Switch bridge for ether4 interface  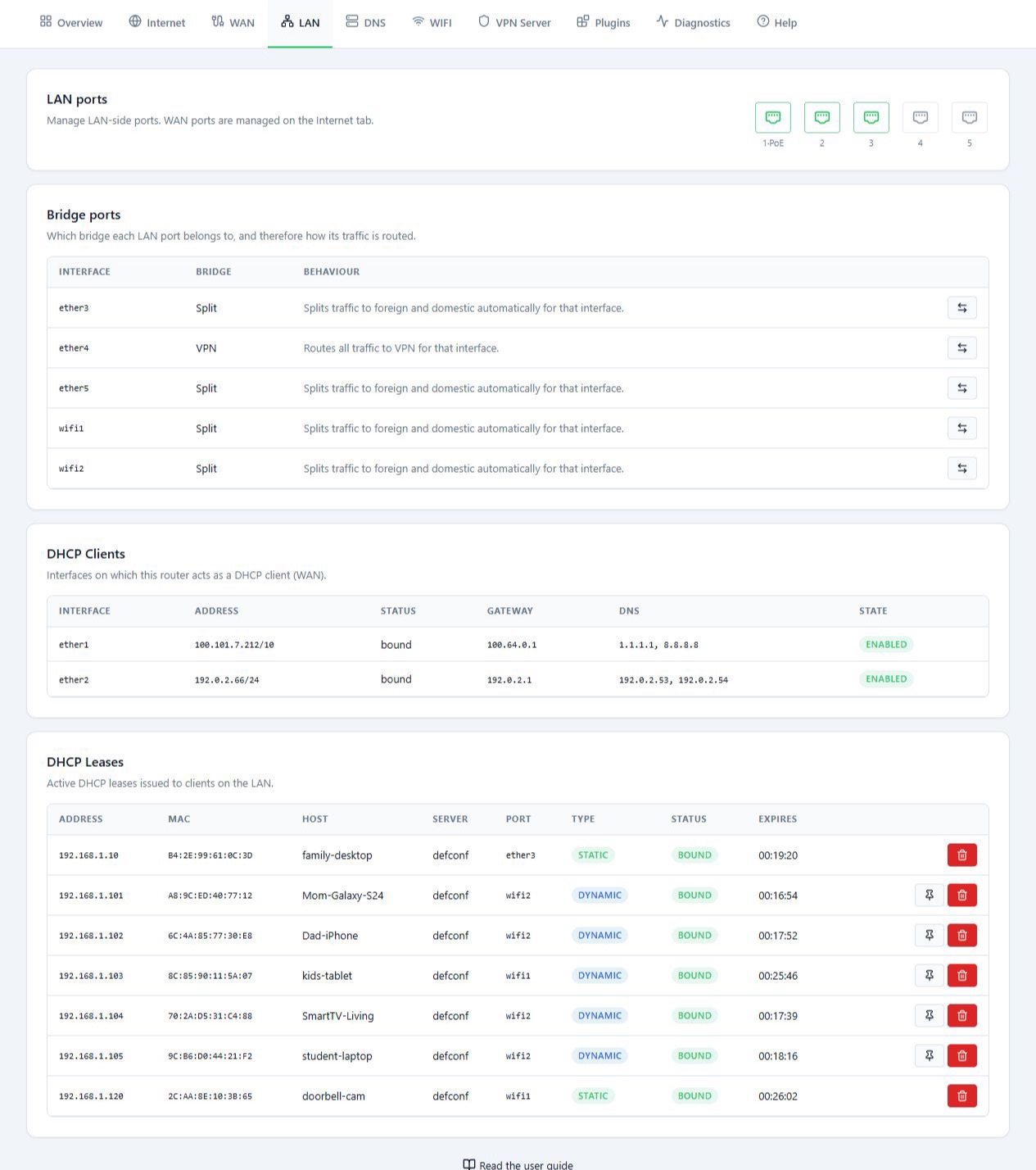pos(961,348)
